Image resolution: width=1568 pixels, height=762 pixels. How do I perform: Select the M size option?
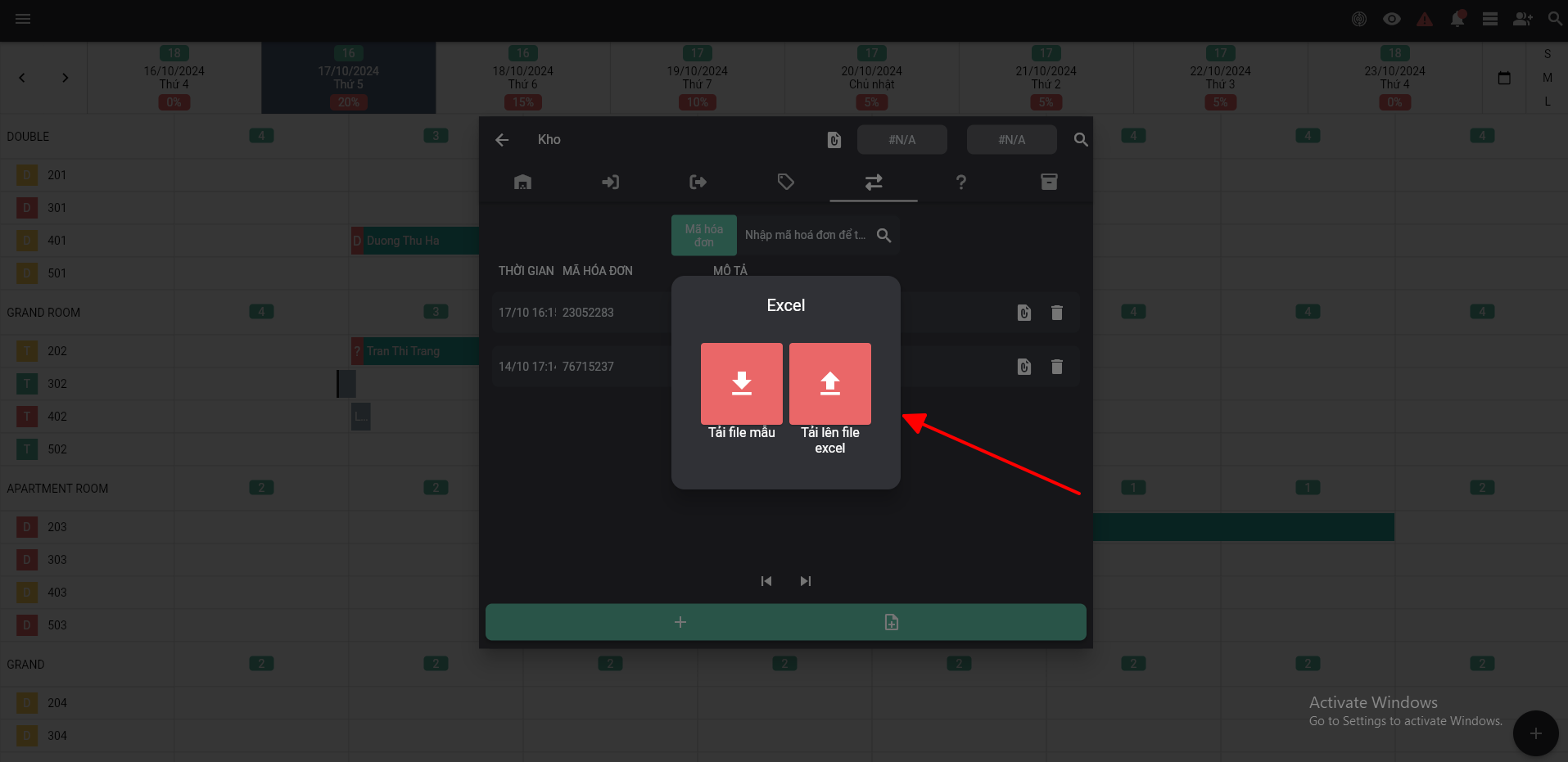click(x=1548, y=78)
